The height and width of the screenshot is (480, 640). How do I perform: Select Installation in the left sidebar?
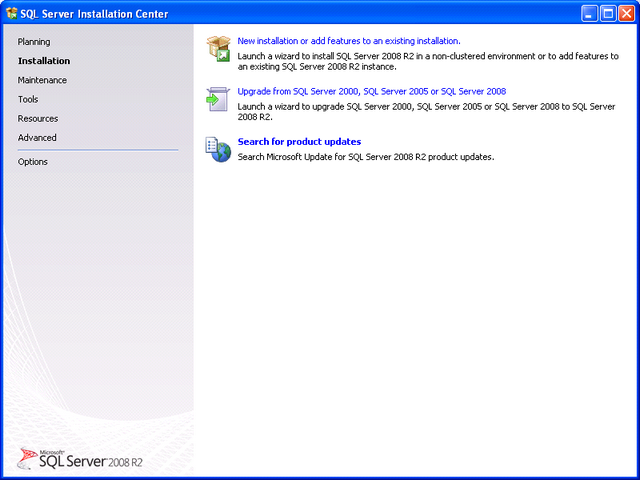click(44, 61)
